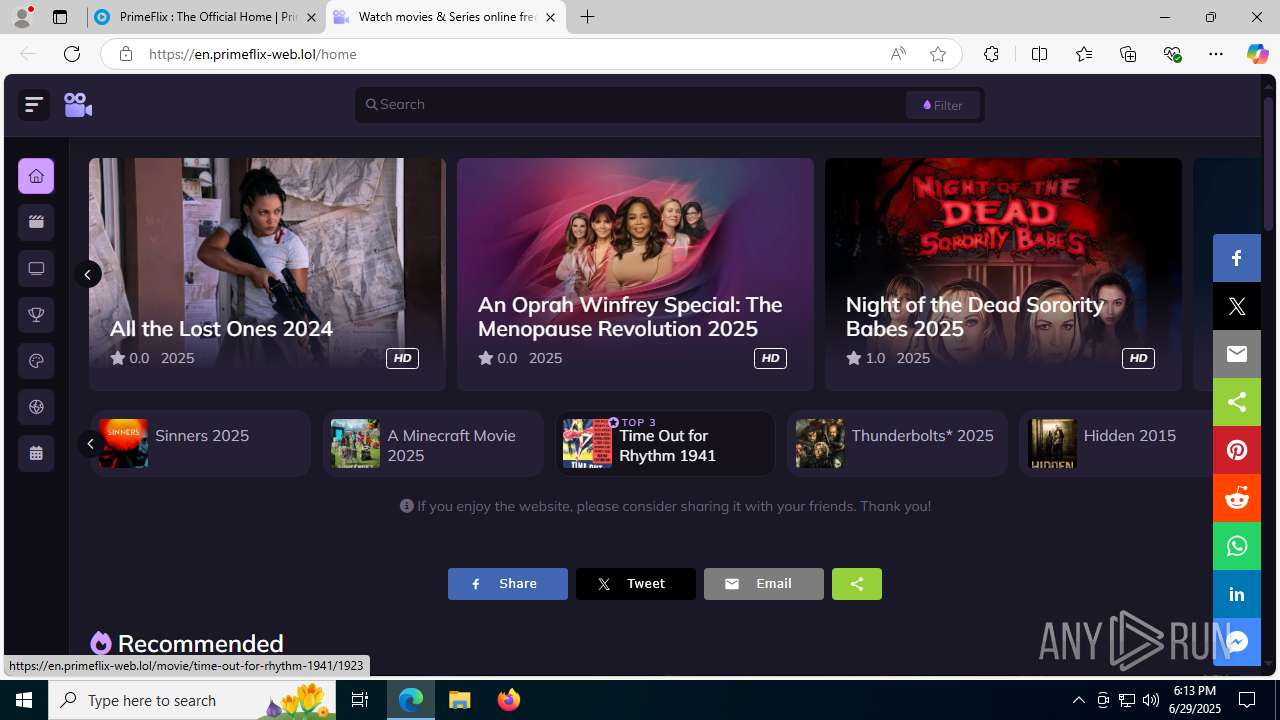The image size is (1280, 720).
Task: Click the featured carousel previous arrow
Action: (88, 274)
